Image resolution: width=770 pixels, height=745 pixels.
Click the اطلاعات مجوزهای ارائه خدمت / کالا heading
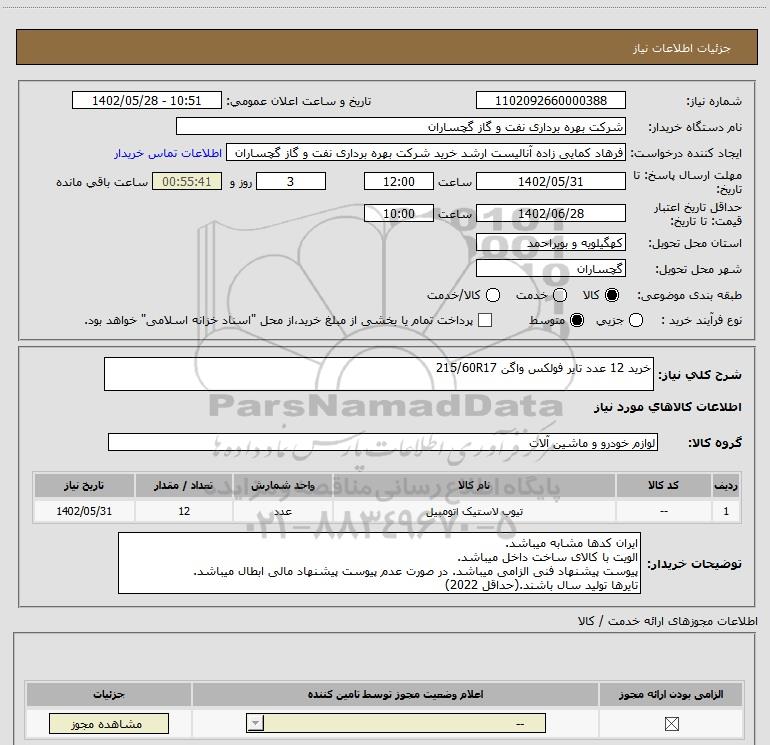[x=667, y=621]
